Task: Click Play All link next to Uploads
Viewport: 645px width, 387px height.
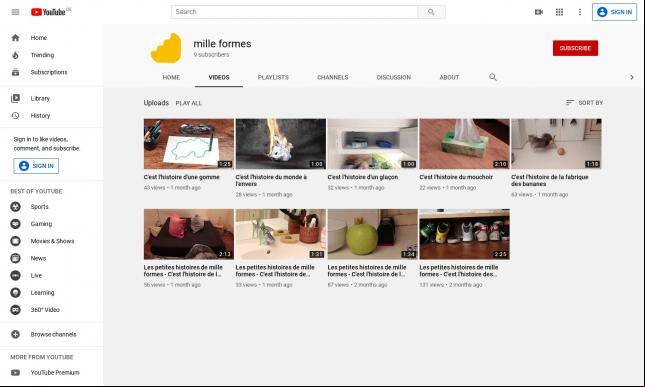Action: coord(188,103)
